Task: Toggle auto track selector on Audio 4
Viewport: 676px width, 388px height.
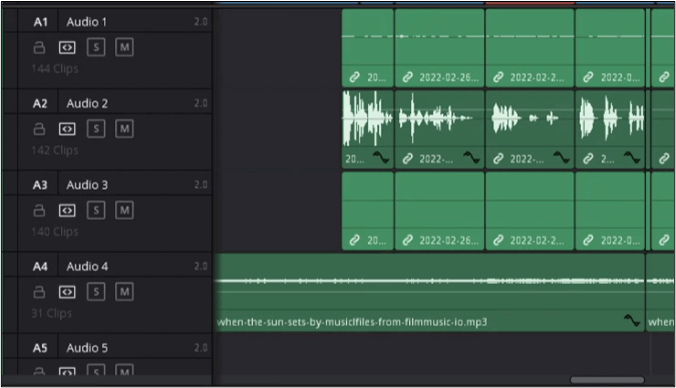Action: point(67,292)
